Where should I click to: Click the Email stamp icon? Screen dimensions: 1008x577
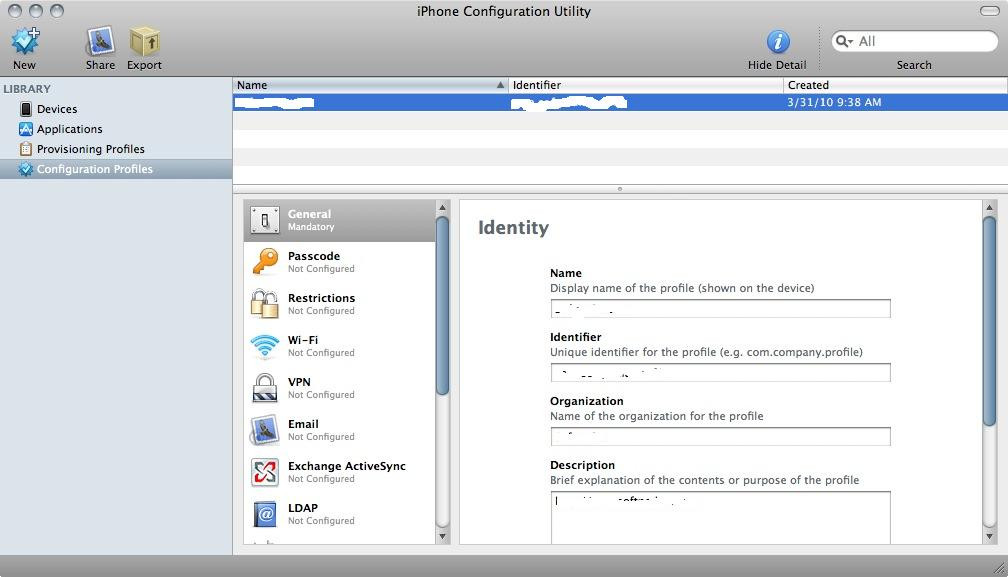(x=265, y=431)
